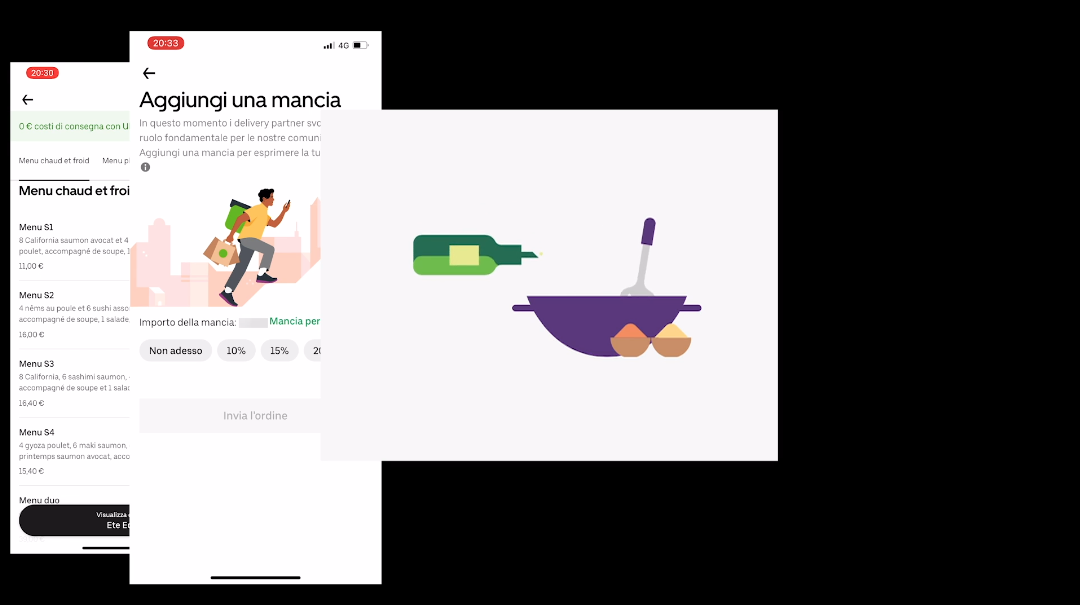This screenshot has height=605, width=1080.
Task: Open Menu S1 item
Action: pyautogui.click(x=74, y=246)
